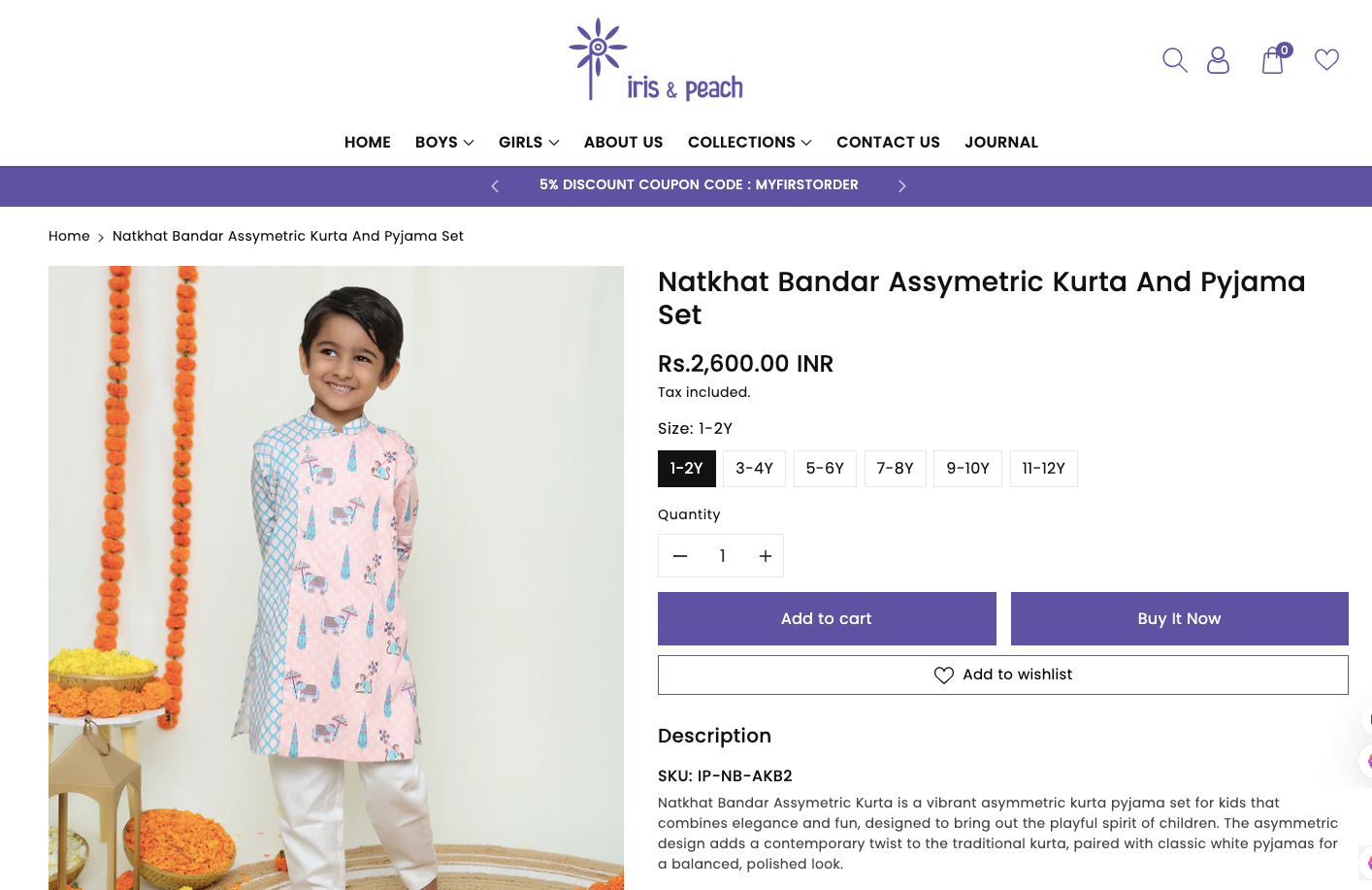
Task: Click the quantity number input field
Action: (x=722, y=556)
